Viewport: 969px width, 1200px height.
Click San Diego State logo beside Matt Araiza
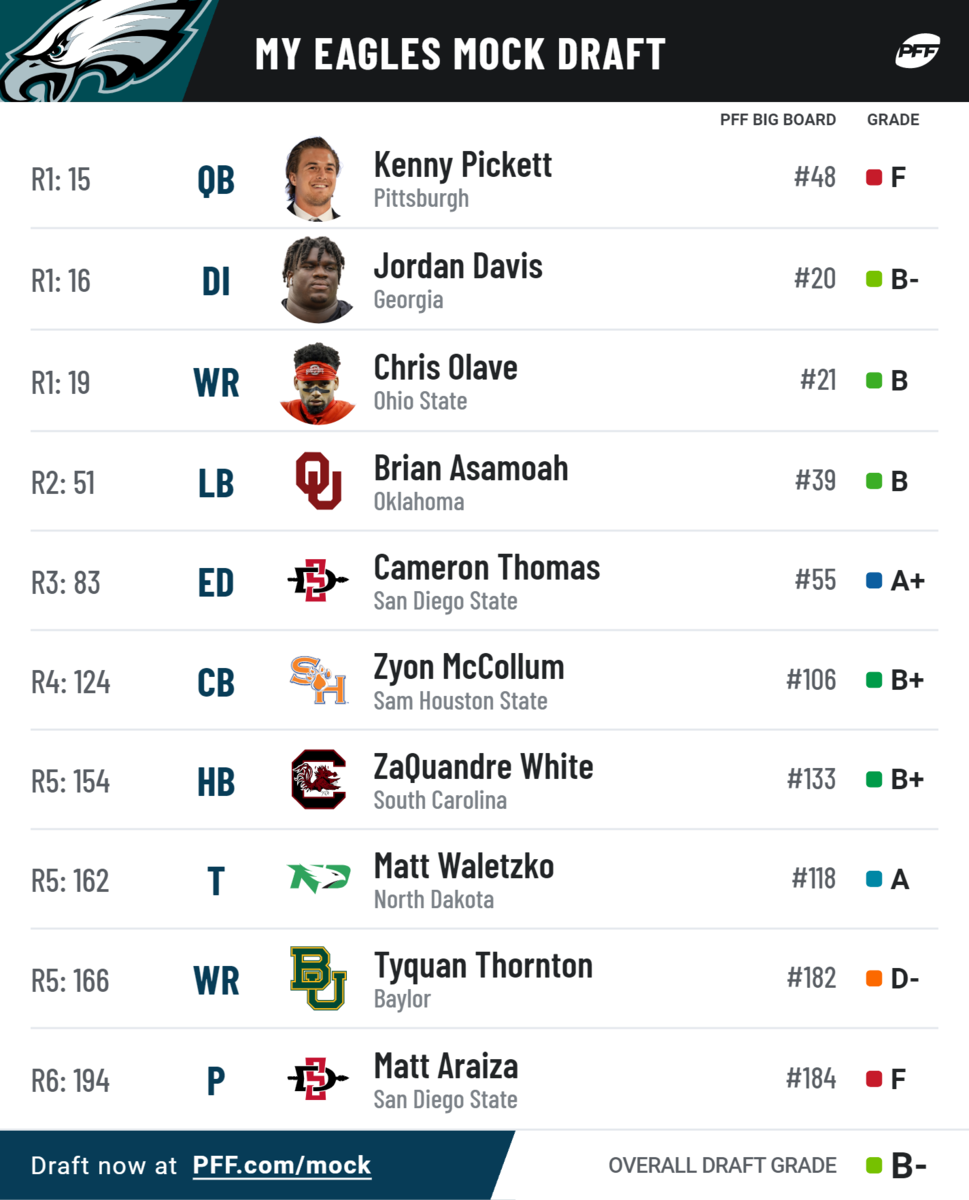(x=318, y=1079)
